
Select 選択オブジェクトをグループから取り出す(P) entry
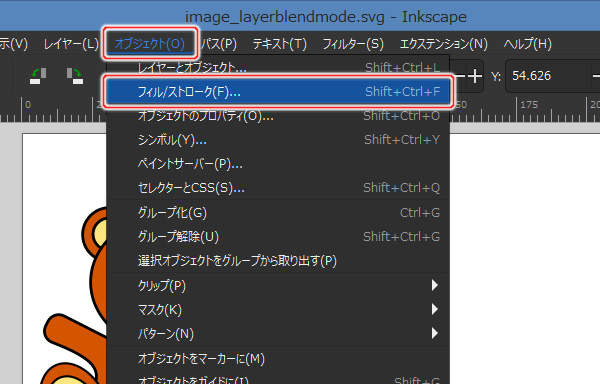tap(278, 261)
